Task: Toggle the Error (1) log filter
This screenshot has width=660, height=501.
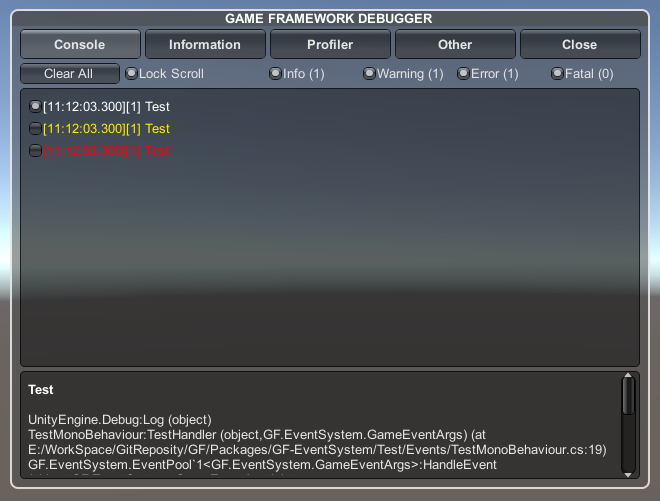Action: (x=463, y=74)
